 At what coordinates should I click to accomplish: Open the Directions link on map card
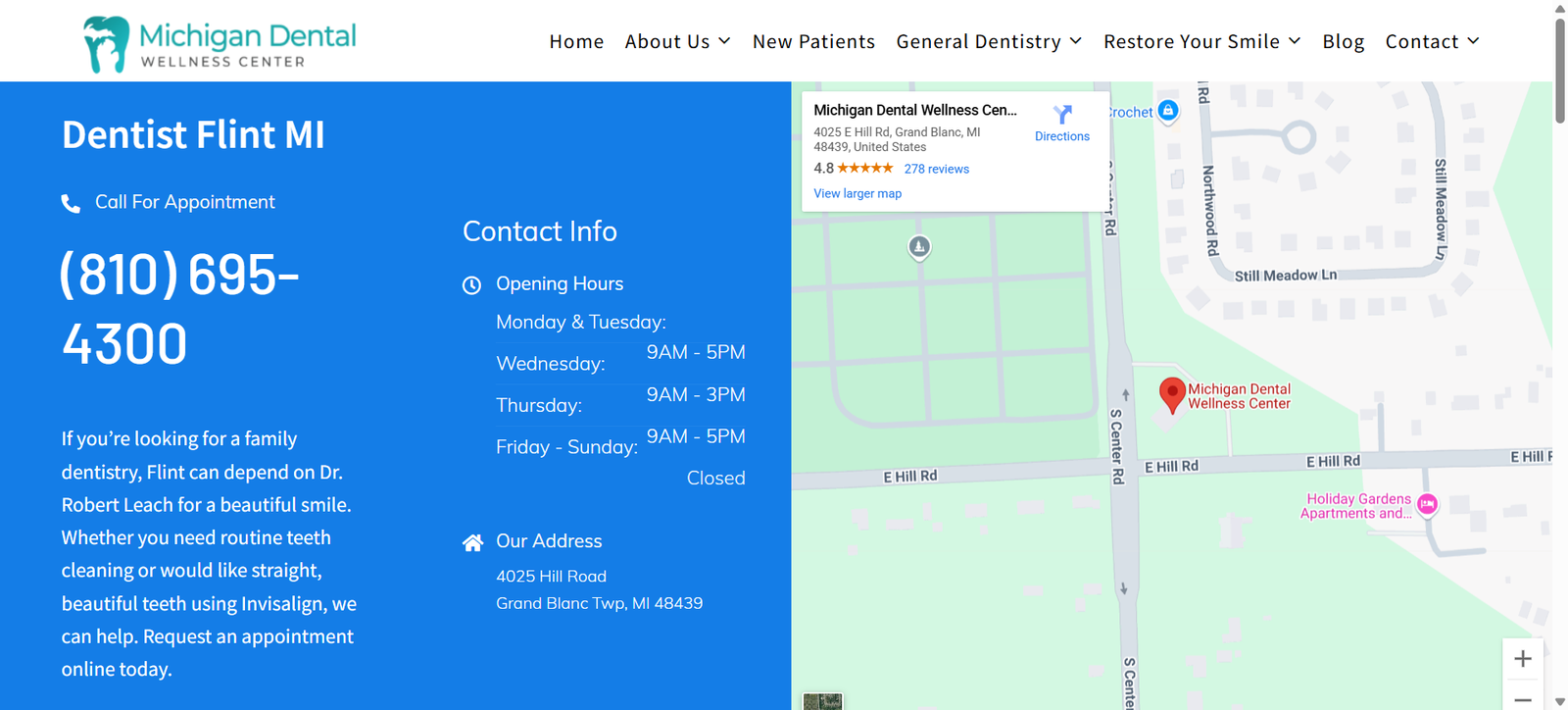[x=1062, y=136]
